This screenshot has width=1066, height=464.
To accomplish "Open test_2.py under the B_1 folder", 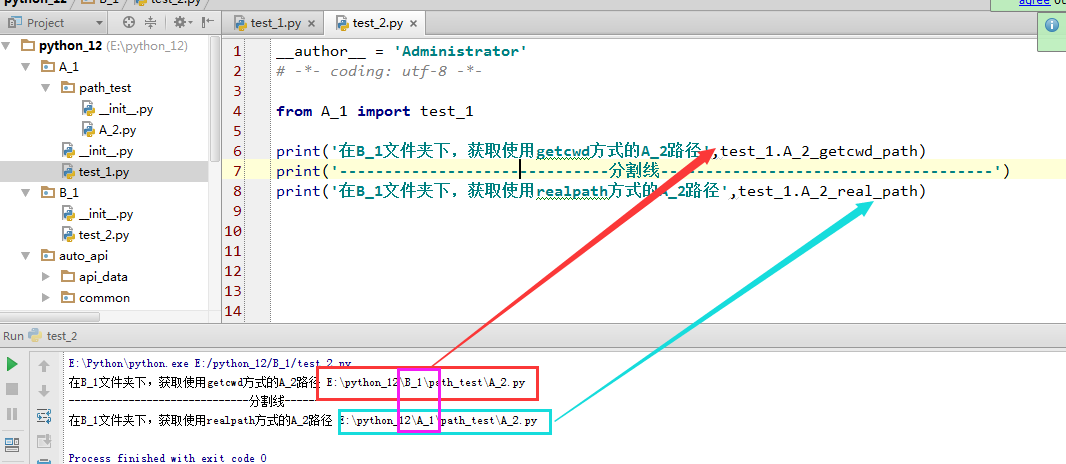I will (x=103, y=234).
